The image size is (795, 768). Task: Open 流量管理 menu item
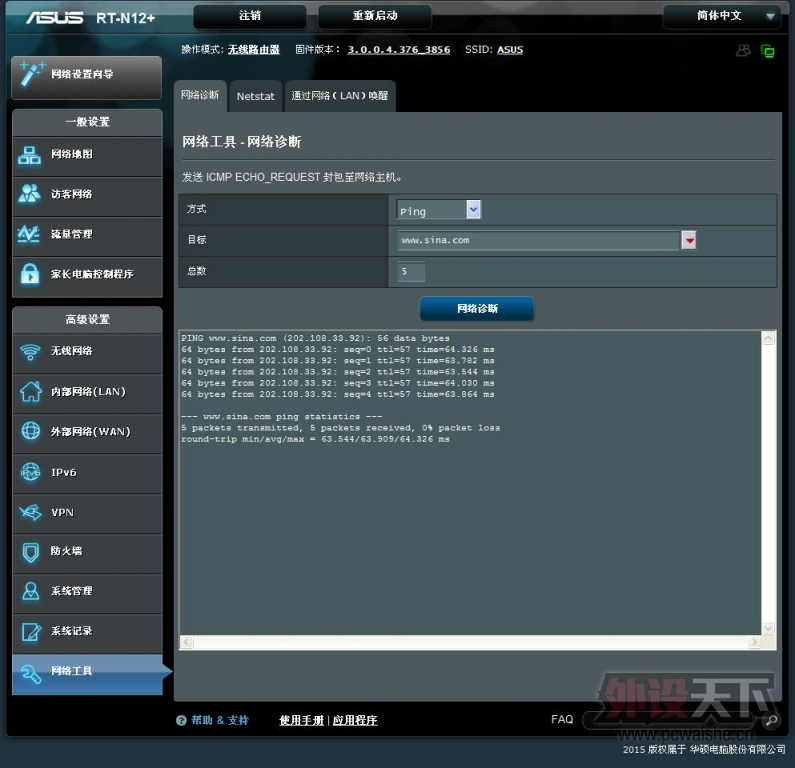pyautogui.click(x=87, y=235)
